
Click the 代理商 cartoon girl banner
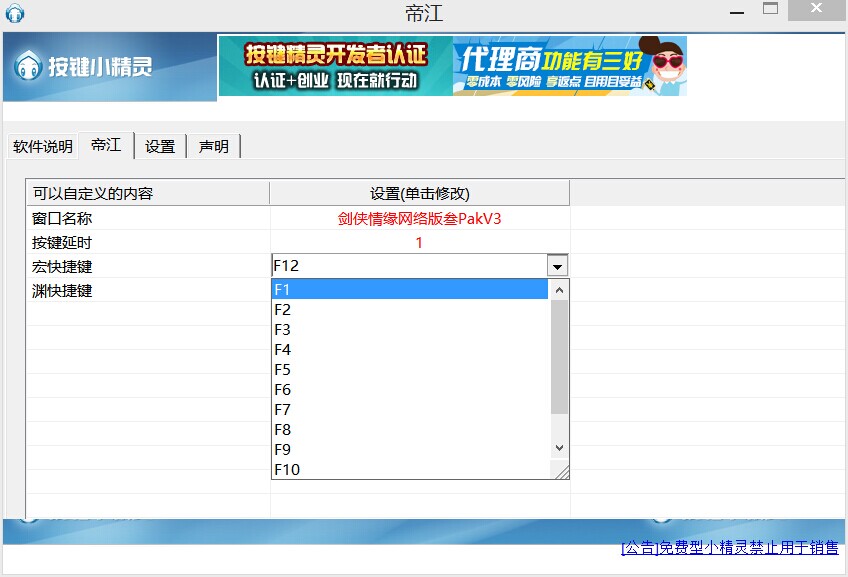pos(570,66)
